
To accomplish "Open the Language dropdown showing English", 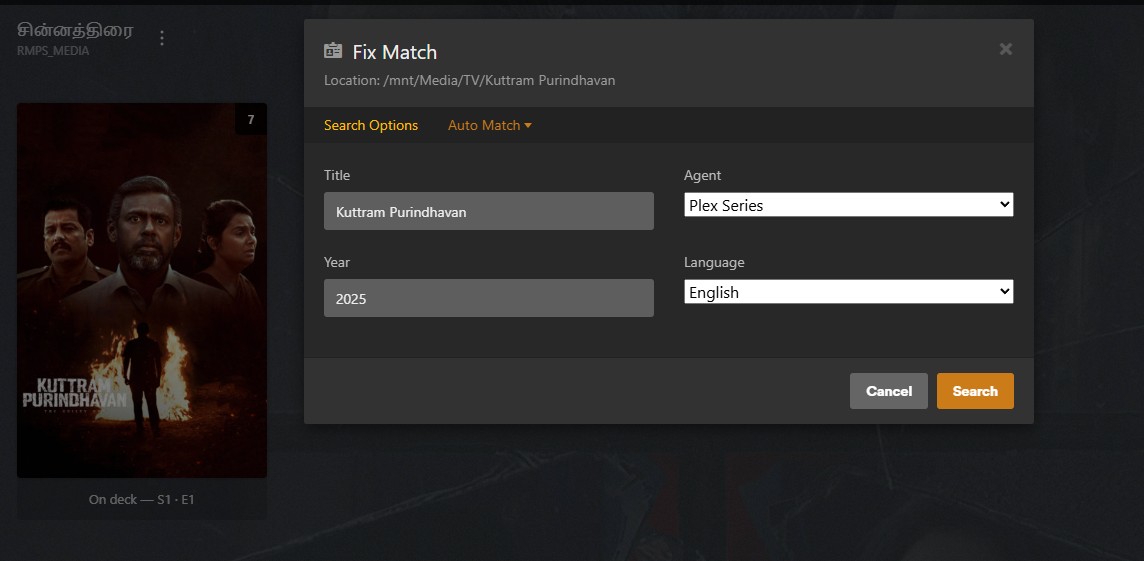I will (x=848, y=292).
